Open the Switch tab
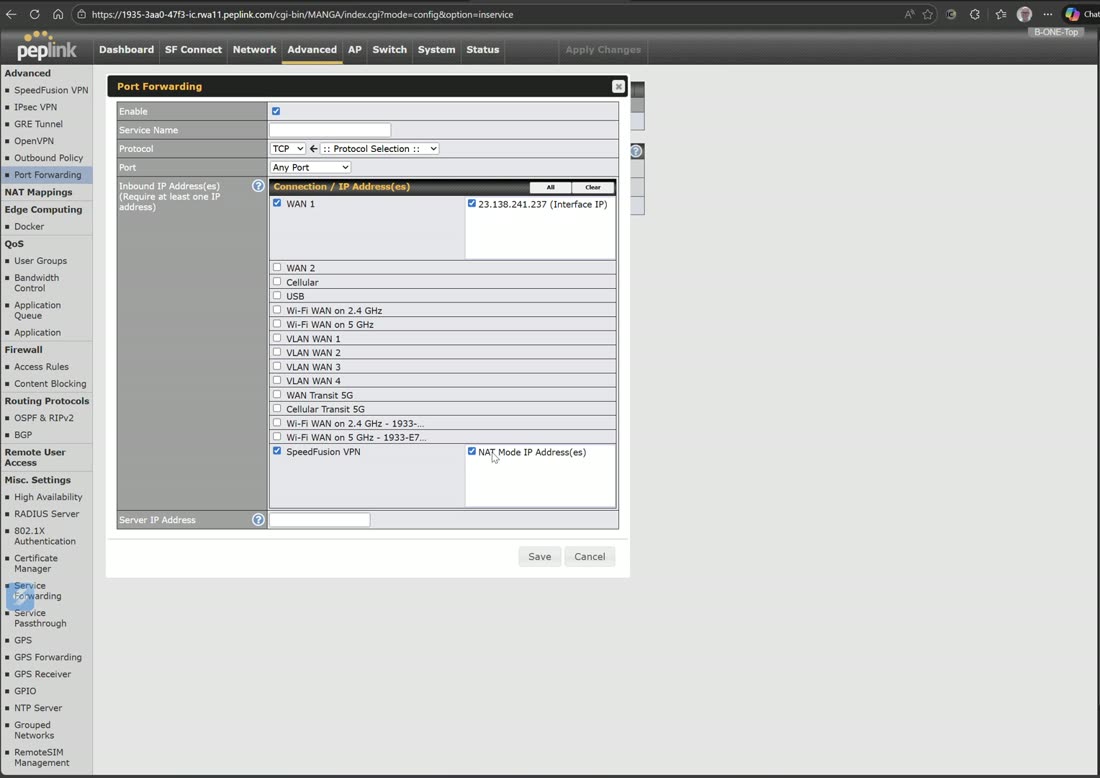The width and height of the screenshot is (1100, 778). 389,50
